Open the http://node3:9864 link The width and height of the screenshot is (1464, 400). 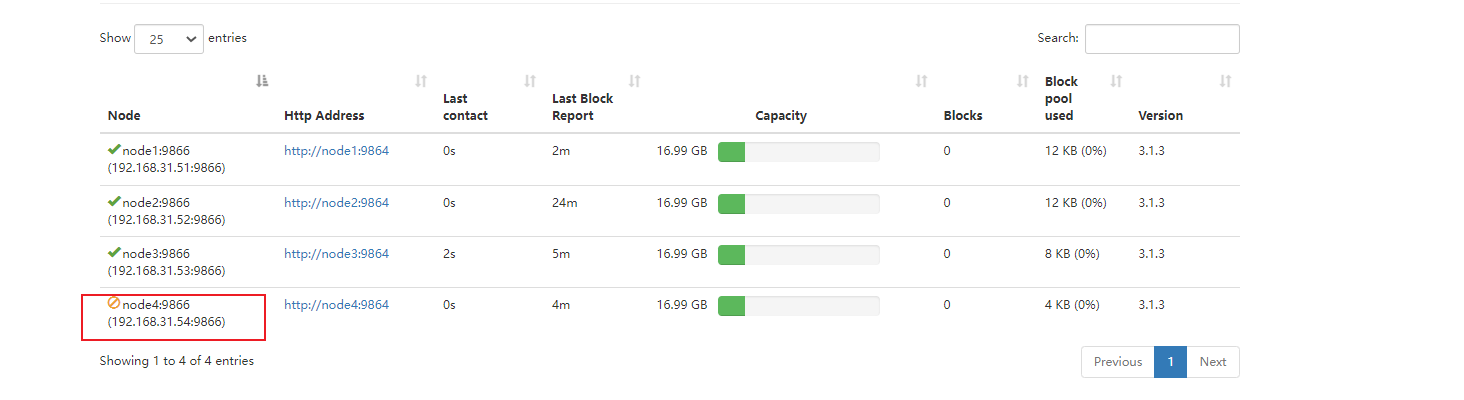[336, 254]
